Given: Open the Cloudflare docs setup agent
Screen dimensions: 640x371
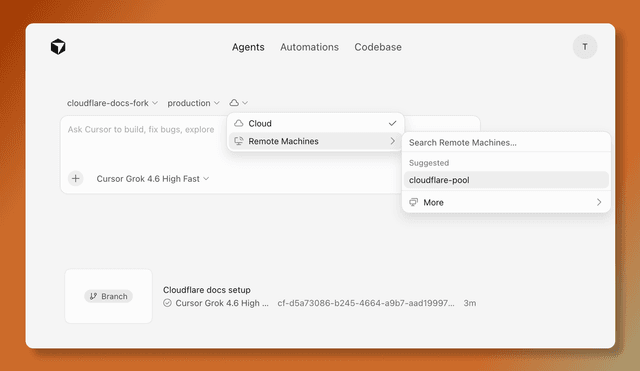Looking at the screenshot, I should 207,290.
